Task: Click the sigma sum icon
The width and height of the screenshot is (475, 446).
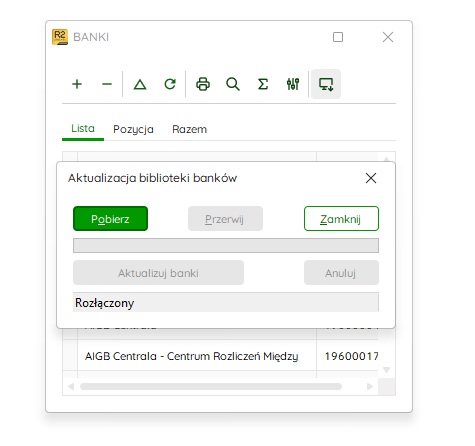Action: (263, 84)
